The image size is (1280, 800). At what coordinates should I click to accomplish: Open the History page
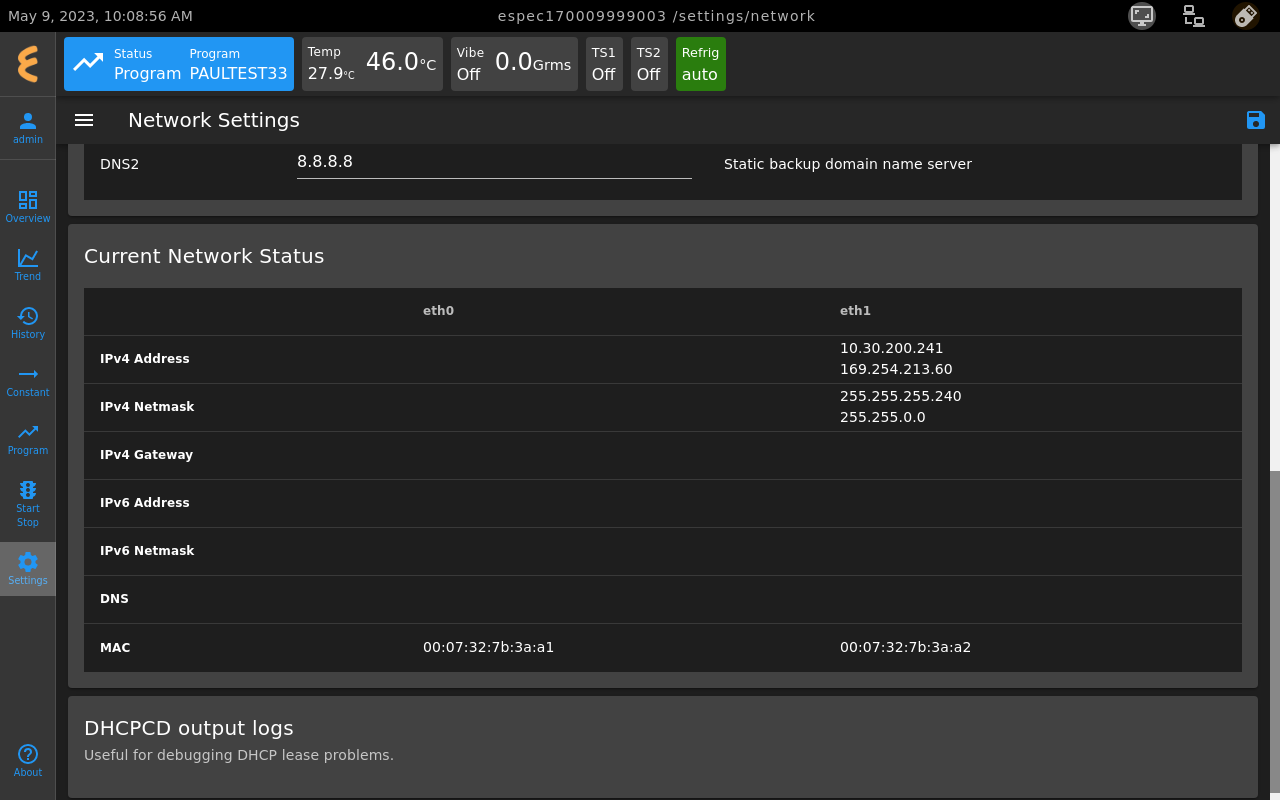point(28,323)
